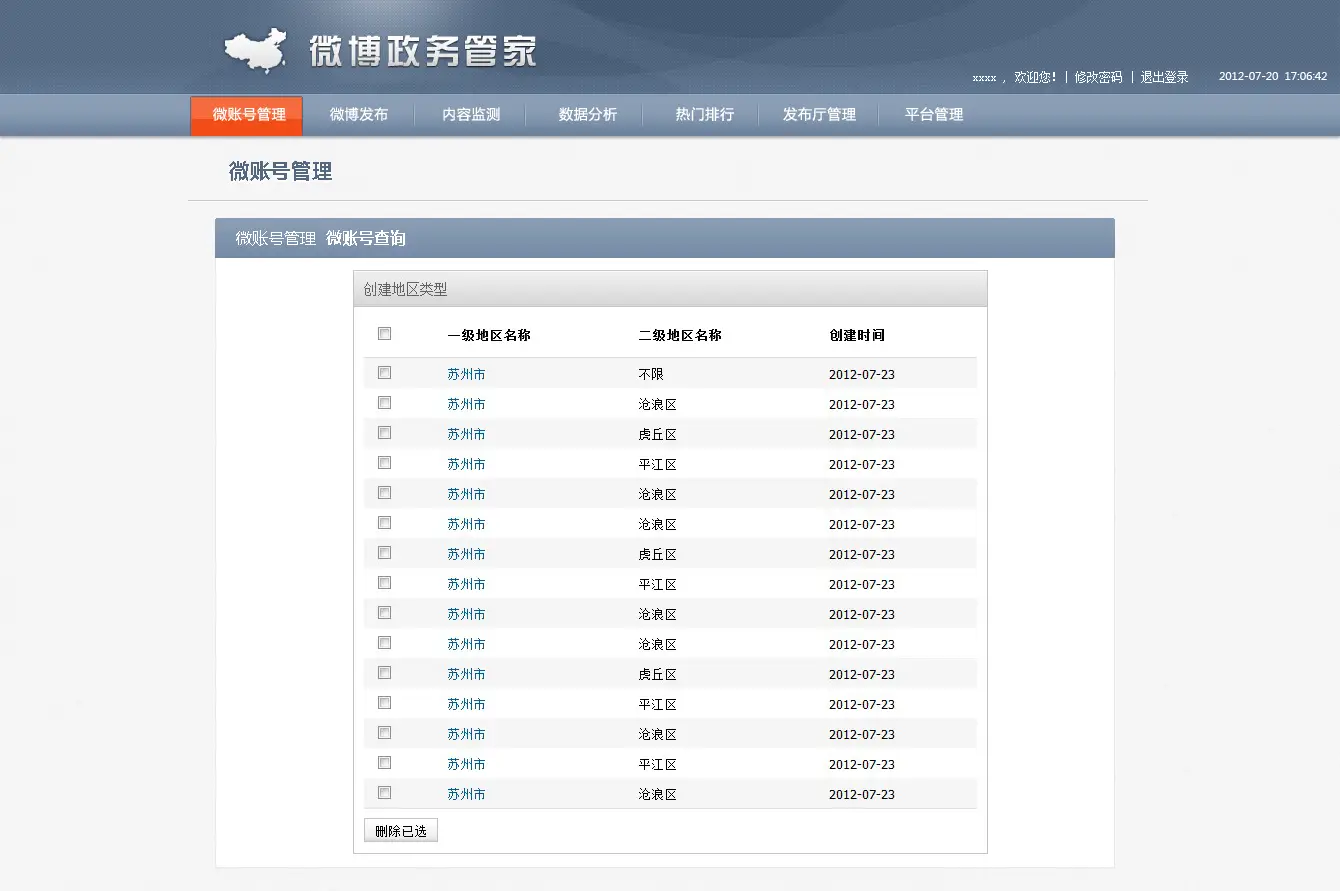Click the 微账号管理 breadcrumb in panel header
This screenshot has width=1340, height=891.
tap(275, 238)
